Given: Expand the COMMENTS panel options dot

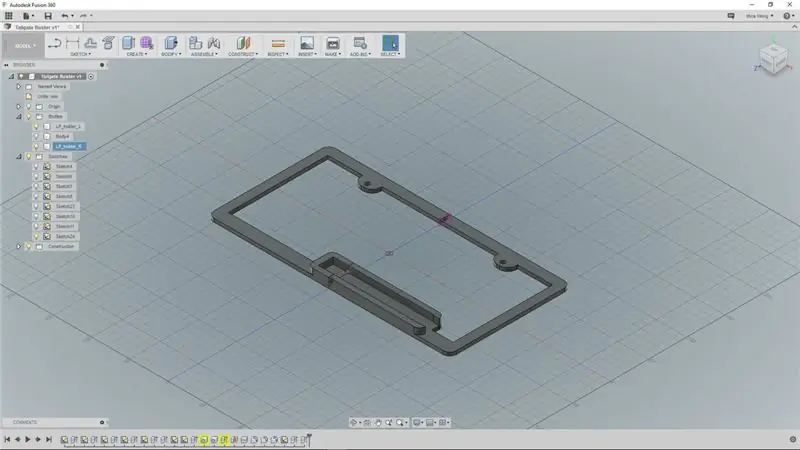Looking at the screenshot, I should [102, 422].
